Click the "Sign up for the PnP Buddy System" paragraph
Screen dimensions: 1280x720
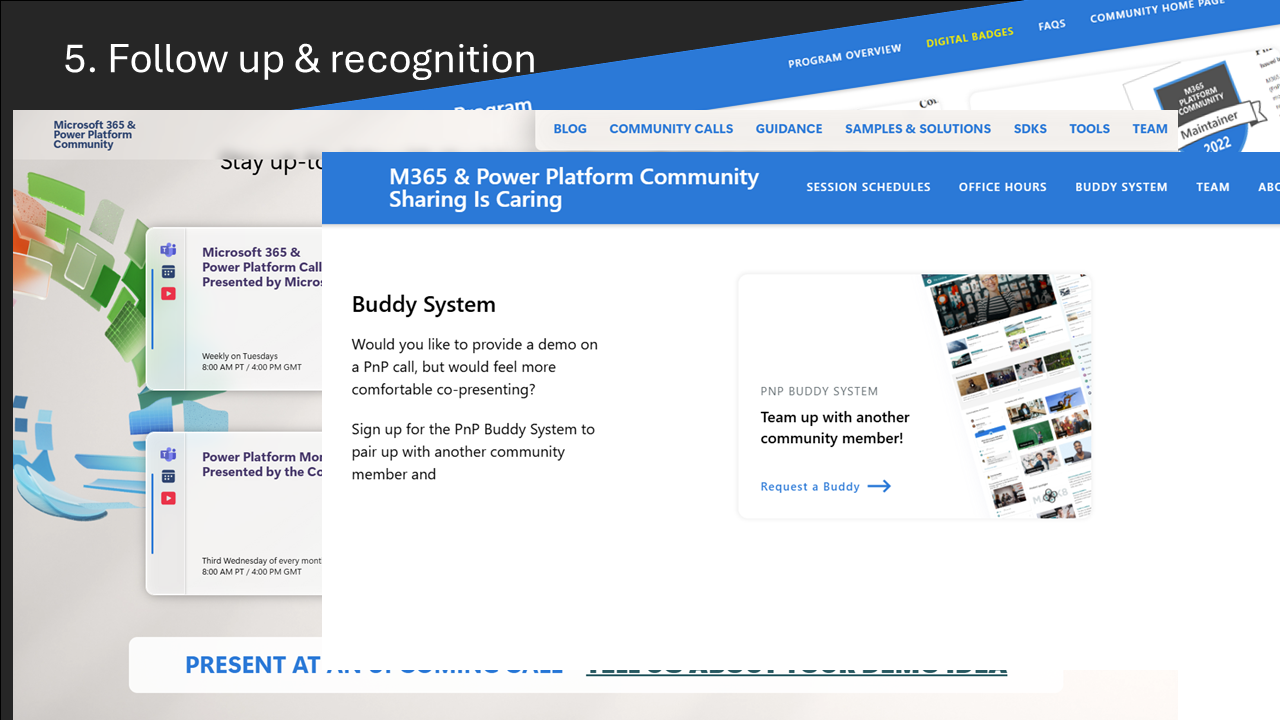tap(473, 452)
